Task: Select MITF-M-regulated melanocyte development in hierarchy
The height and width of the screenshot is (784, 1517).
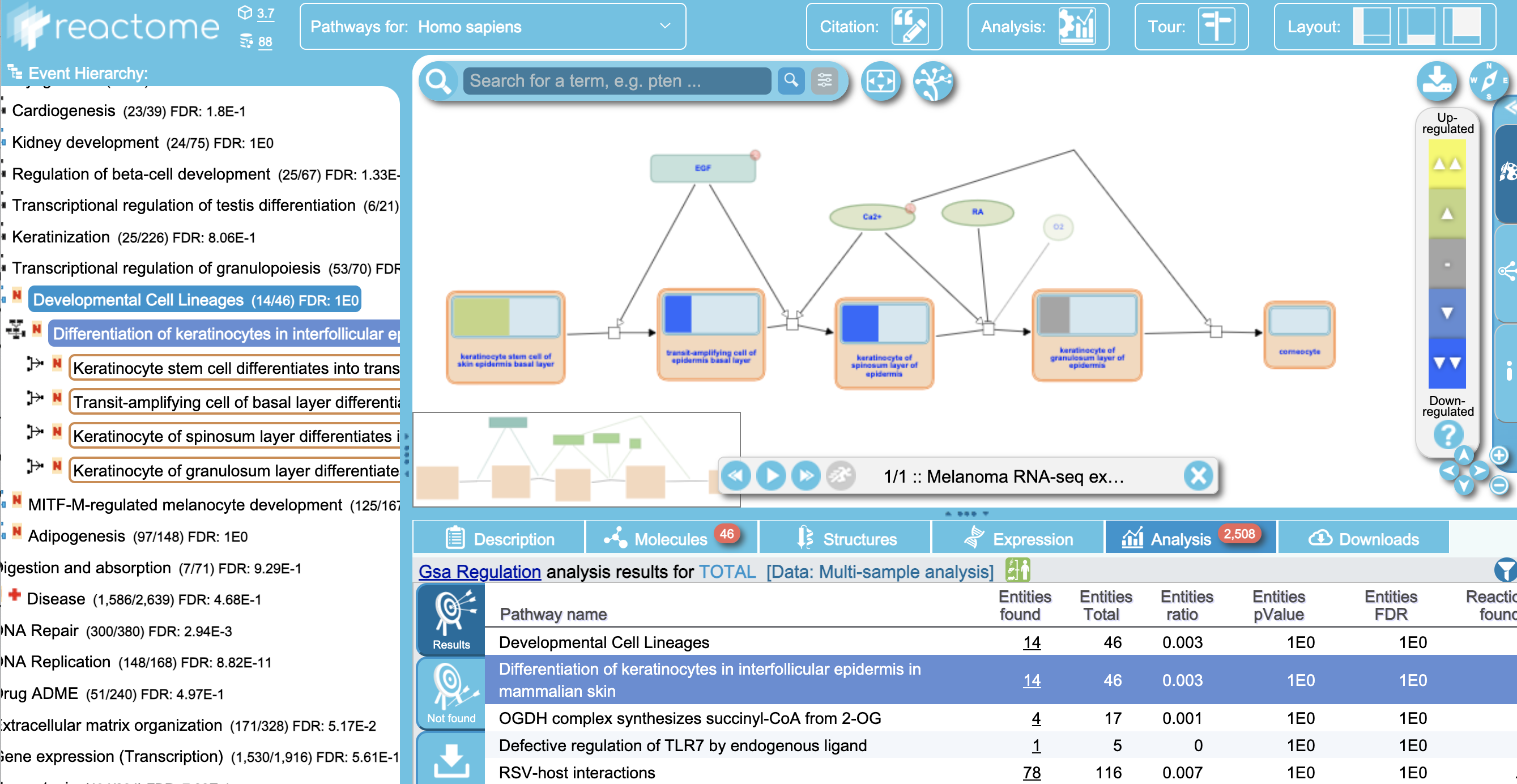Action: click(185, 505)
